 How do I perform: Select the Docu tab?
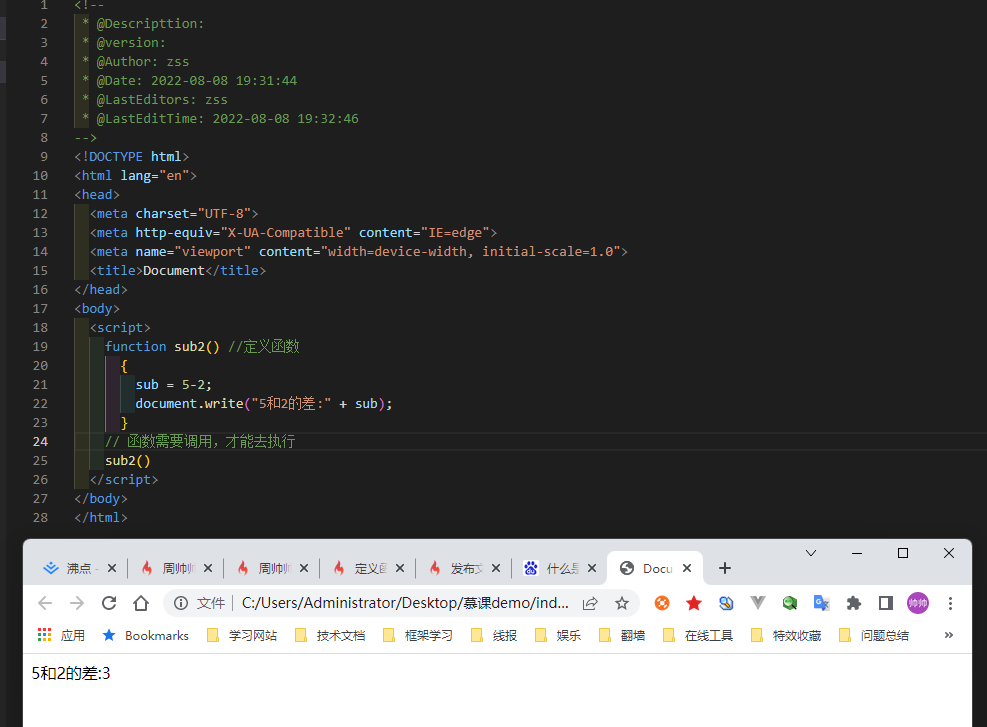pyautogui.click(x=655, y=568)
